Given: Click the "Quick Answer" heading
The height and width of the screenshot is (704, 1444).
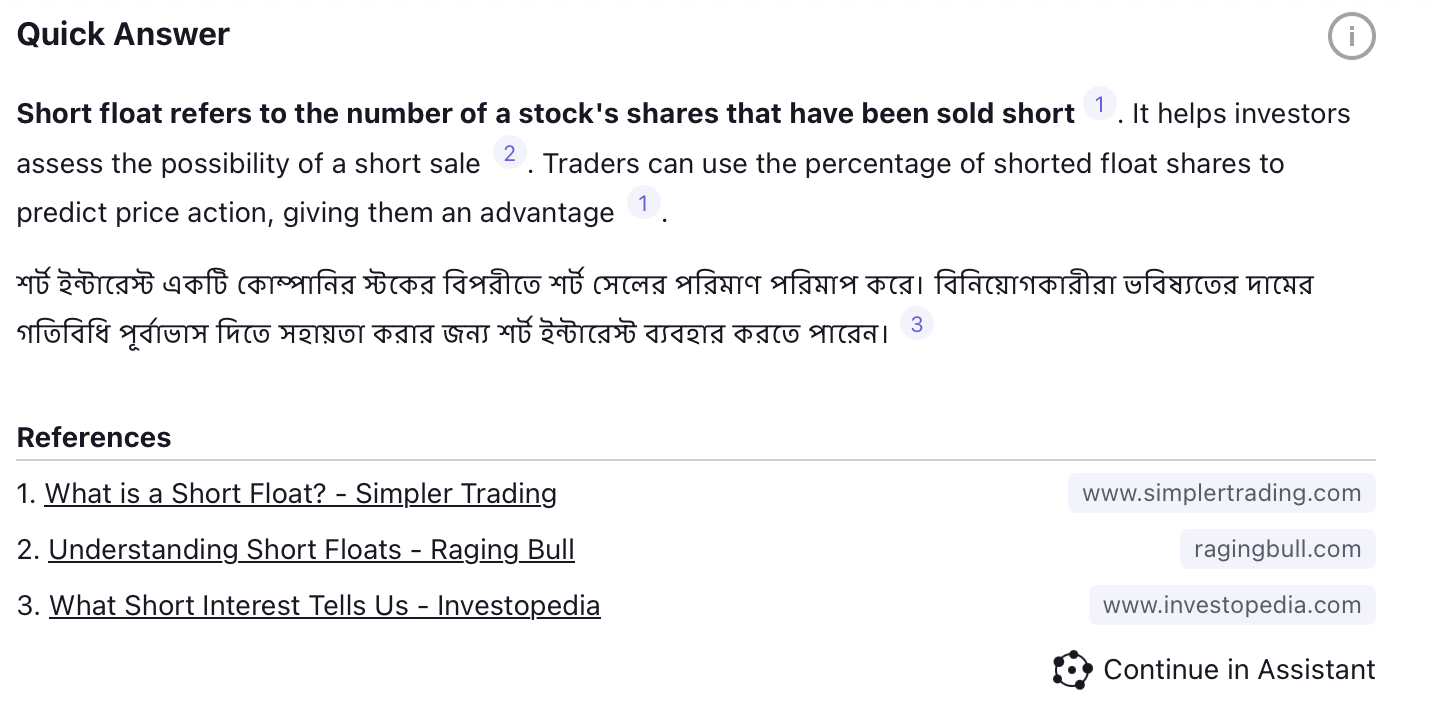Looking at the screenshot, I should click(123, 35).
